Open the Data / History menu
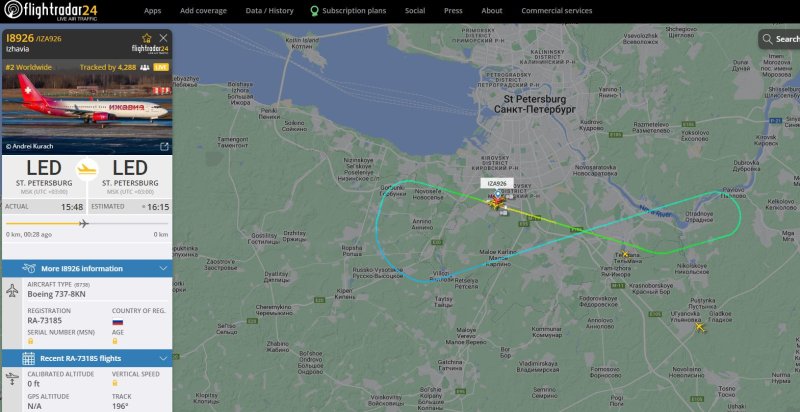Viewport: 800px width, 412px height. pos(269,11)
